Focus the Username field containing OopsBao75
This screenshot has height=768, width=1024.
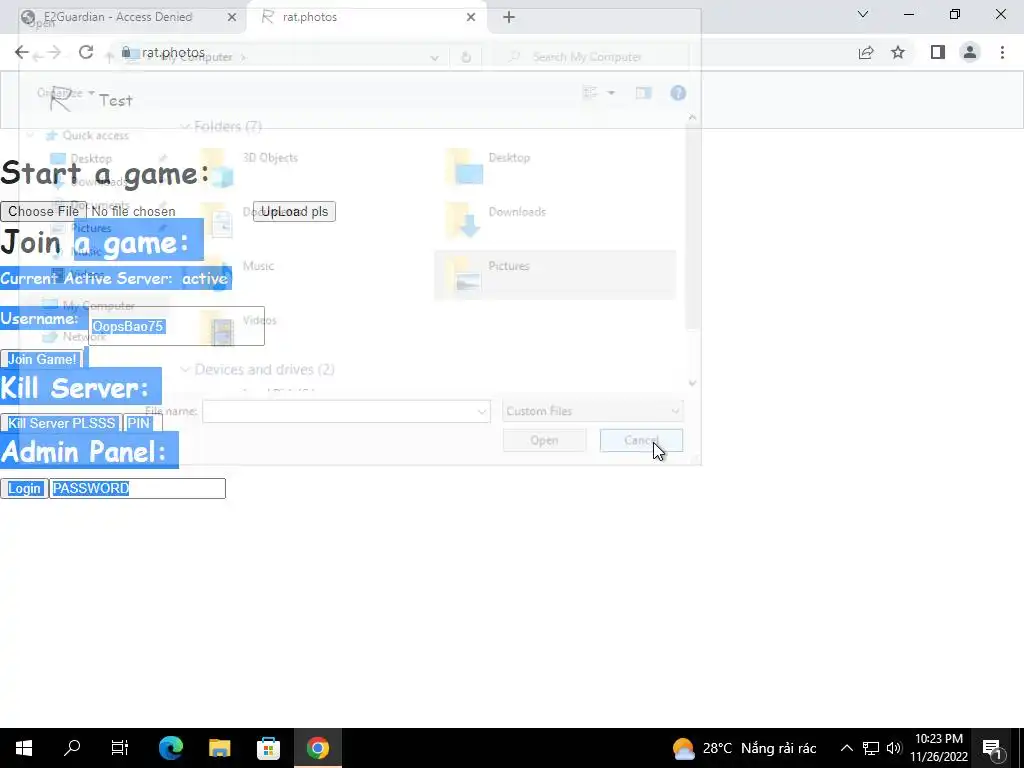click(176, 326)
